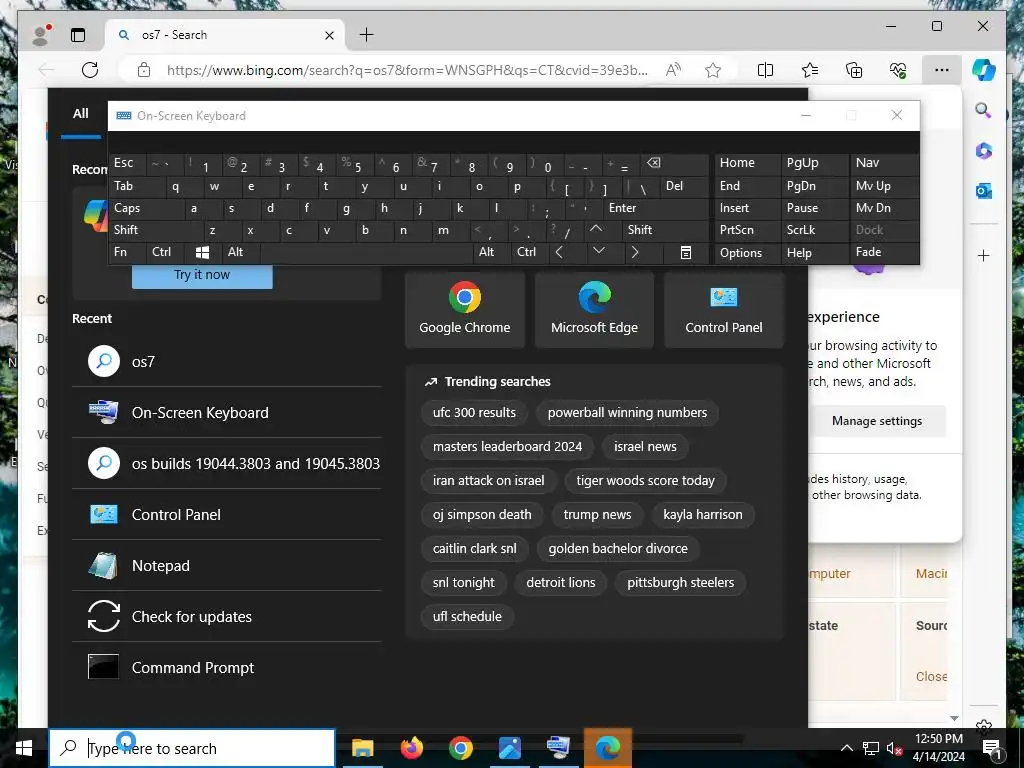Click the Try it now button
The height and width of the screenshot is (768, 1024).
click(x=202, y=275)
